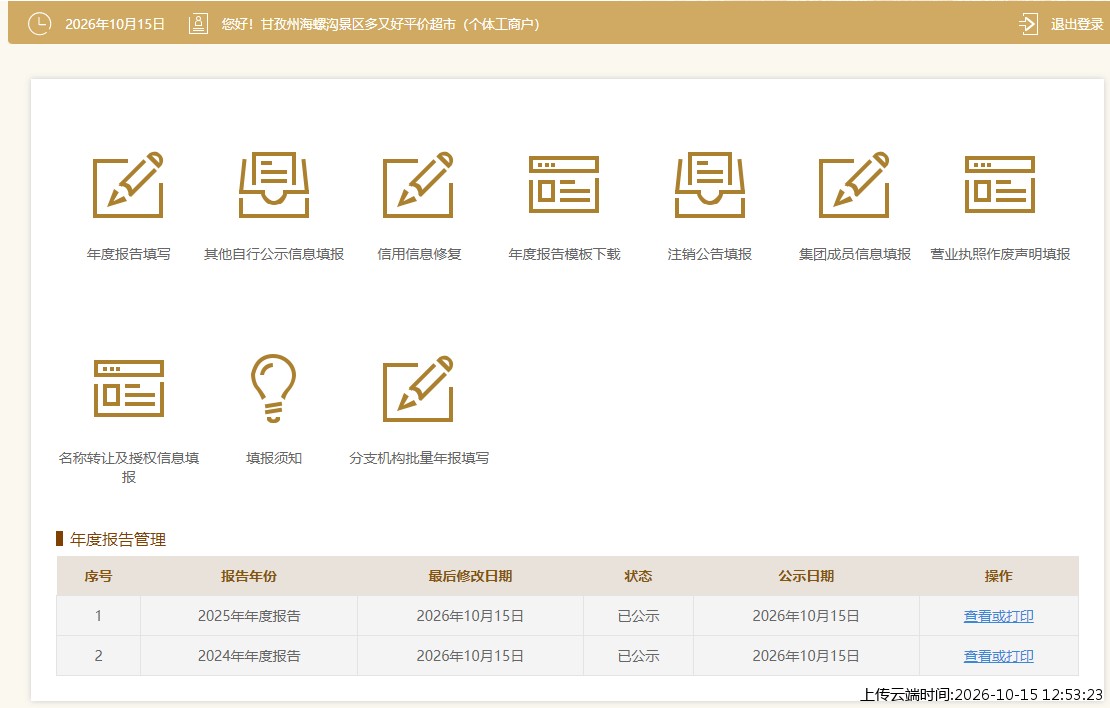This screenshot has height=708, width=1110.
Task: Click the clock icon beside the date
Action: coord(39,24)
